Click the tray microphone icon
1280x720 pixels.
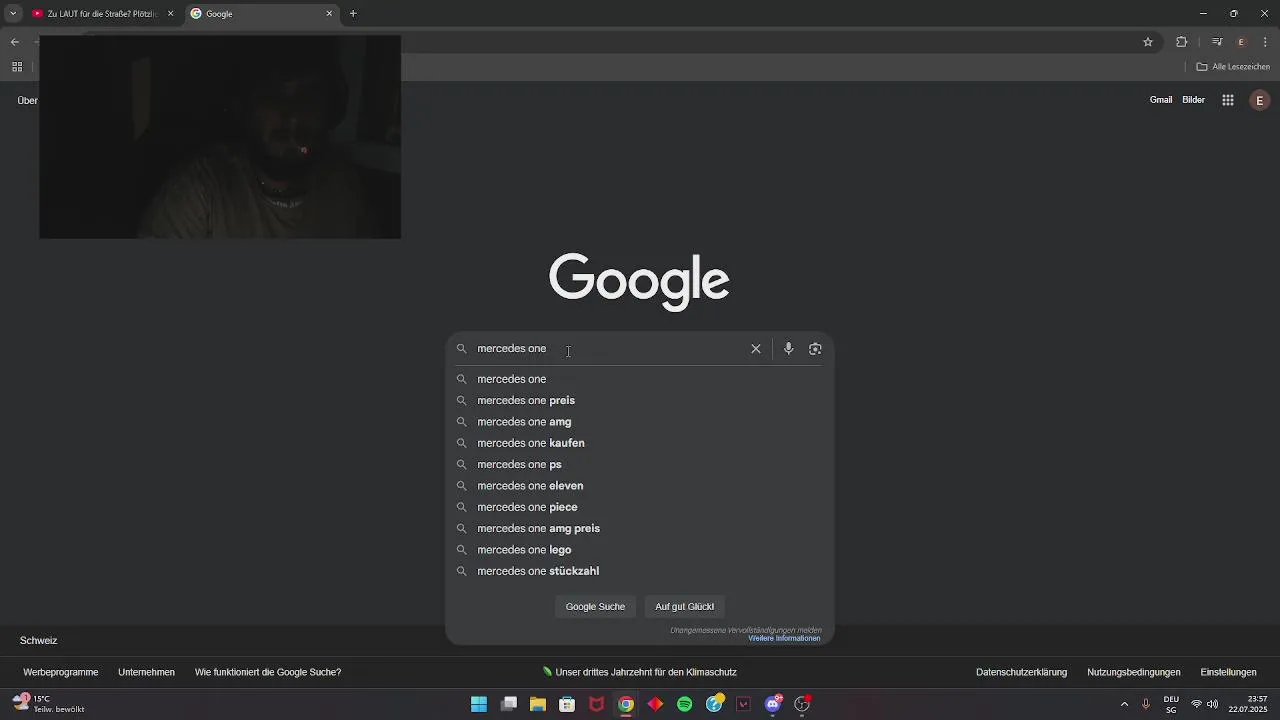1146,704
